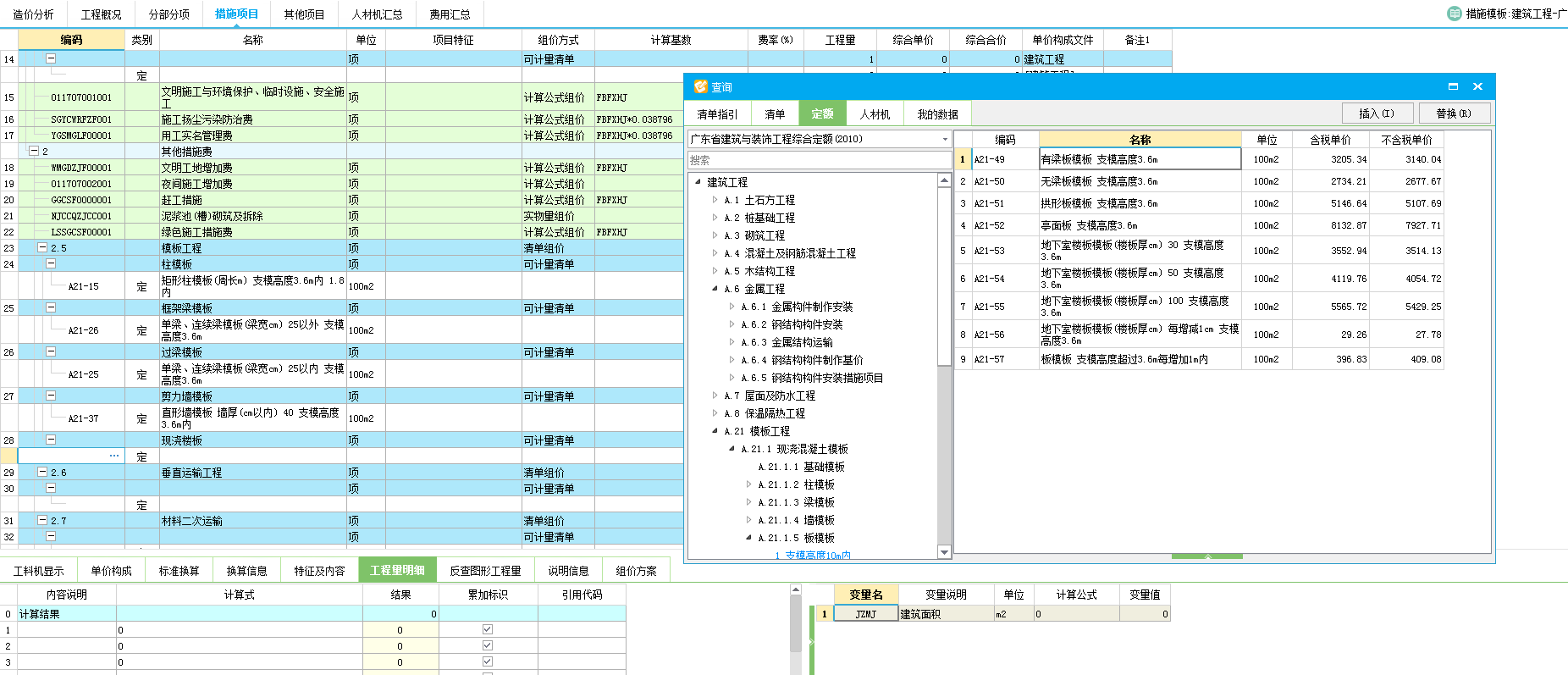The image size is (1568, 675).
Task: Open the 标准换算 bottom tab
Action: [x=179, y=571]
